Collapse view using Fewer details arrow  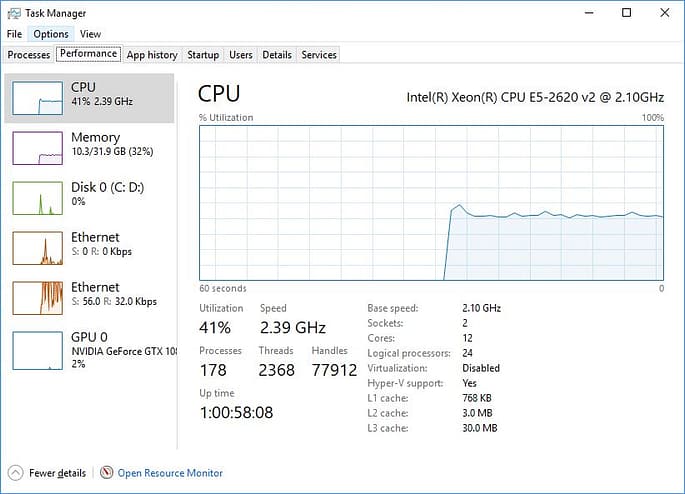click(x=15, y=473)
